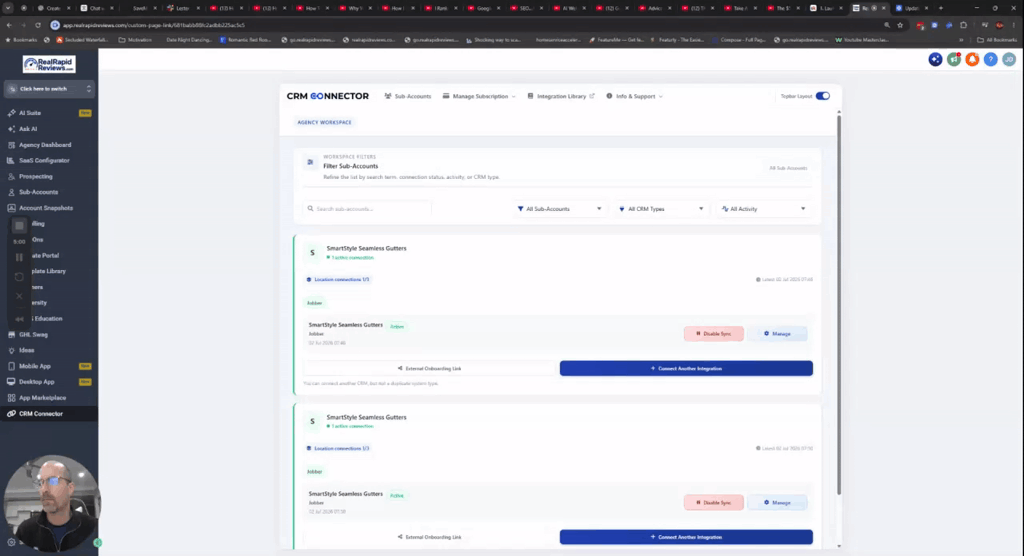
Task: Expand the Click here to switch selector
Action: 50,89
